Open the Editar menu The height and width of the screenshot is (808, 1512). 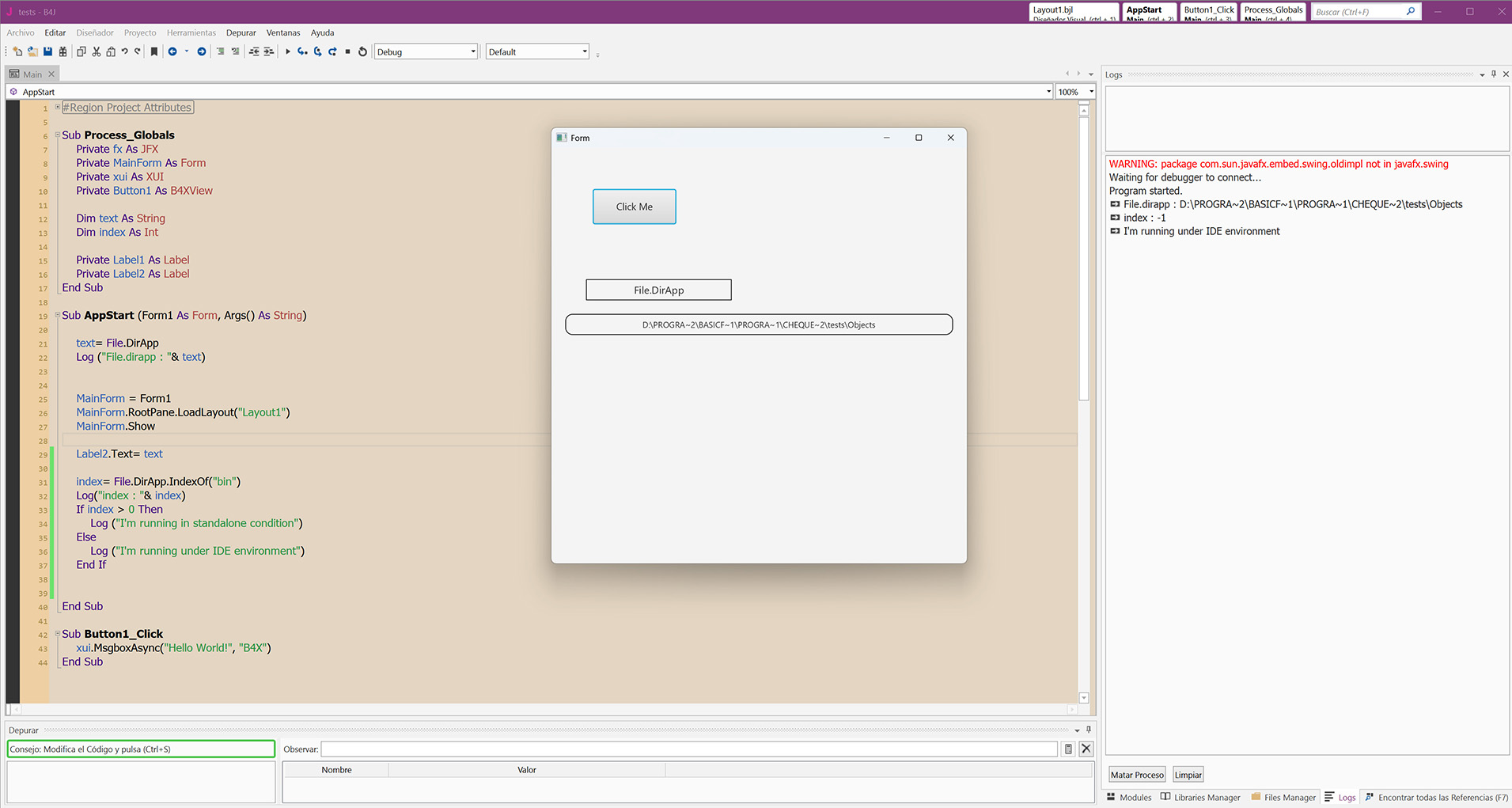click(55, 32)
